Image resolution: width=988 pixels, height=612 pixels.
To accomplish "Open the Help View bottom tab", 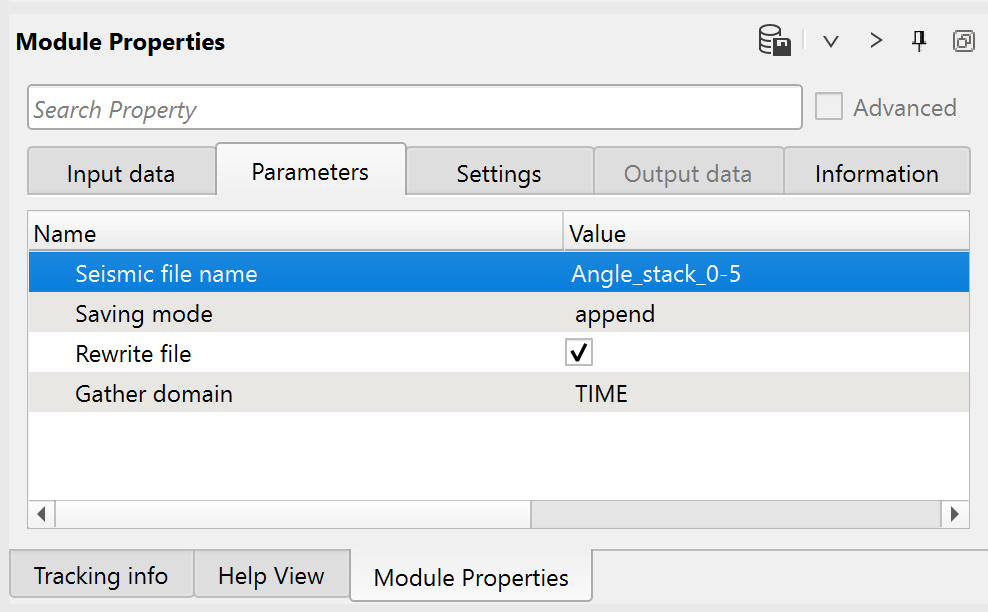I will coord(271,576).
